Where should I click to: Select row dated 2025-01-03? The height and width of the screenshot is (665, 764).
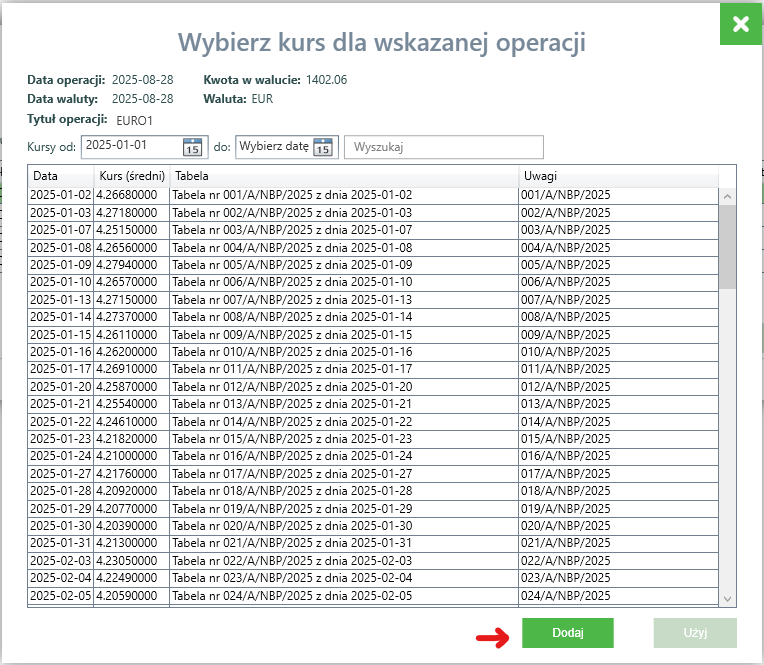point(373,213)
